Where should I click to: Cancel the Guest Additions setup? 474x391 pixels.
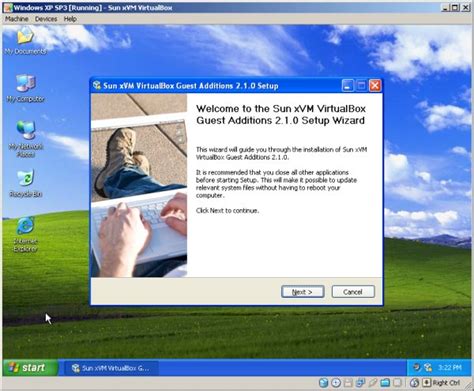click(353, 292)
